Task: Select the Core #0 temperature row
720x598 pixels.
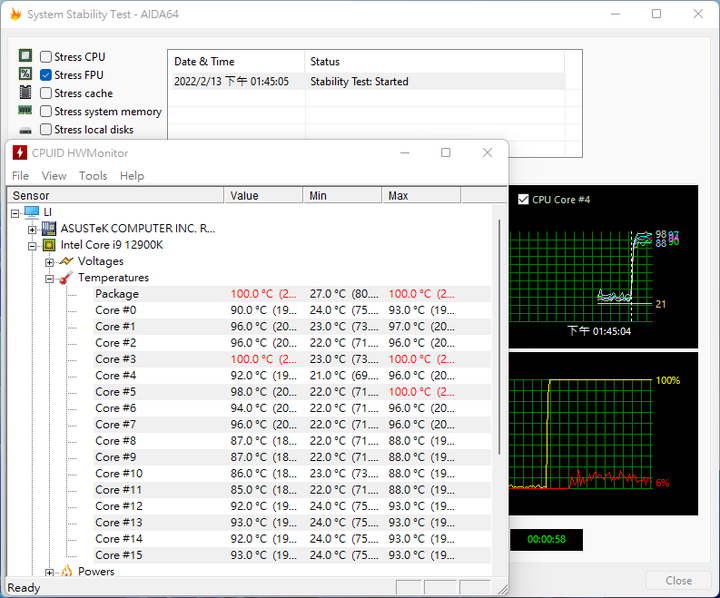Action: pyautogui.click(x=292, y=310)
